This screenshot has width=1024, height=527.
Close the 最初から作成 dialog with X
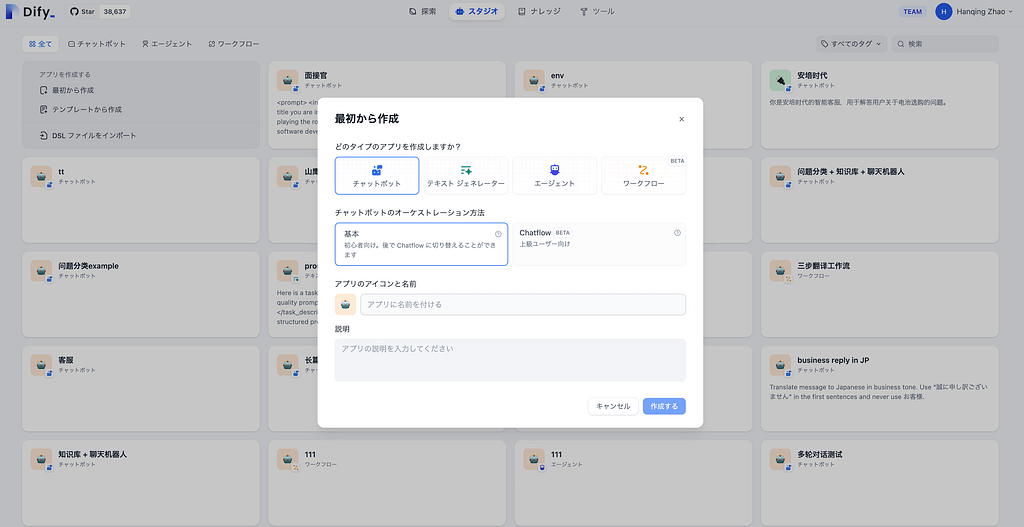click(x=682, y=119)
